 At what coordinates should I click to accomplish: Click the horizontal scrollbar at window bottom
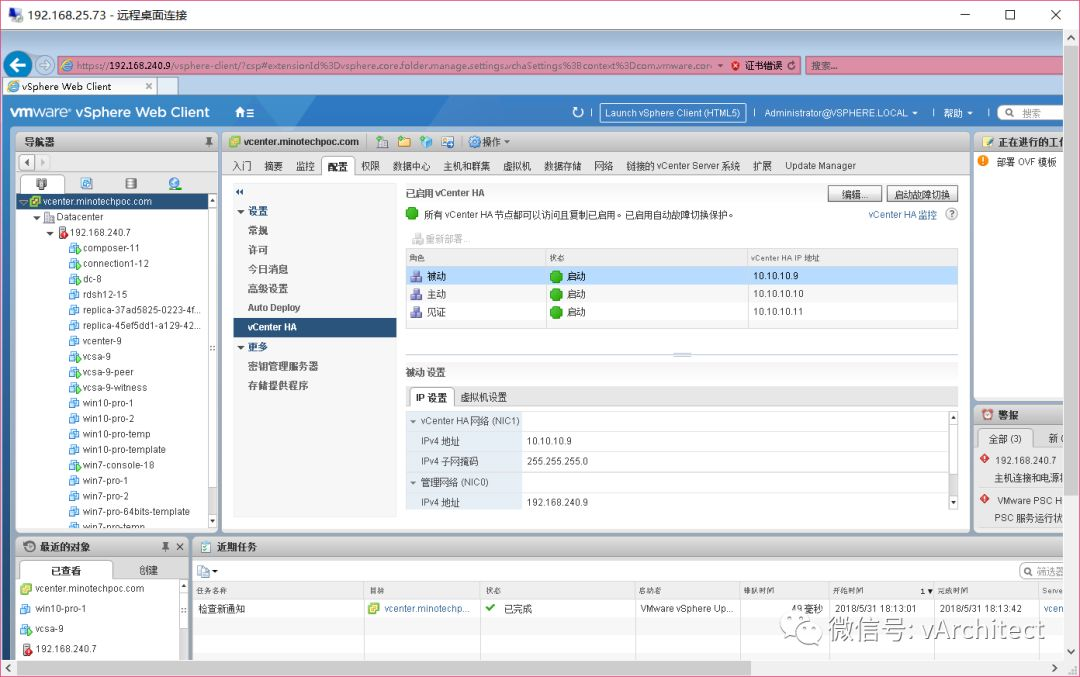tap(384, 668)
